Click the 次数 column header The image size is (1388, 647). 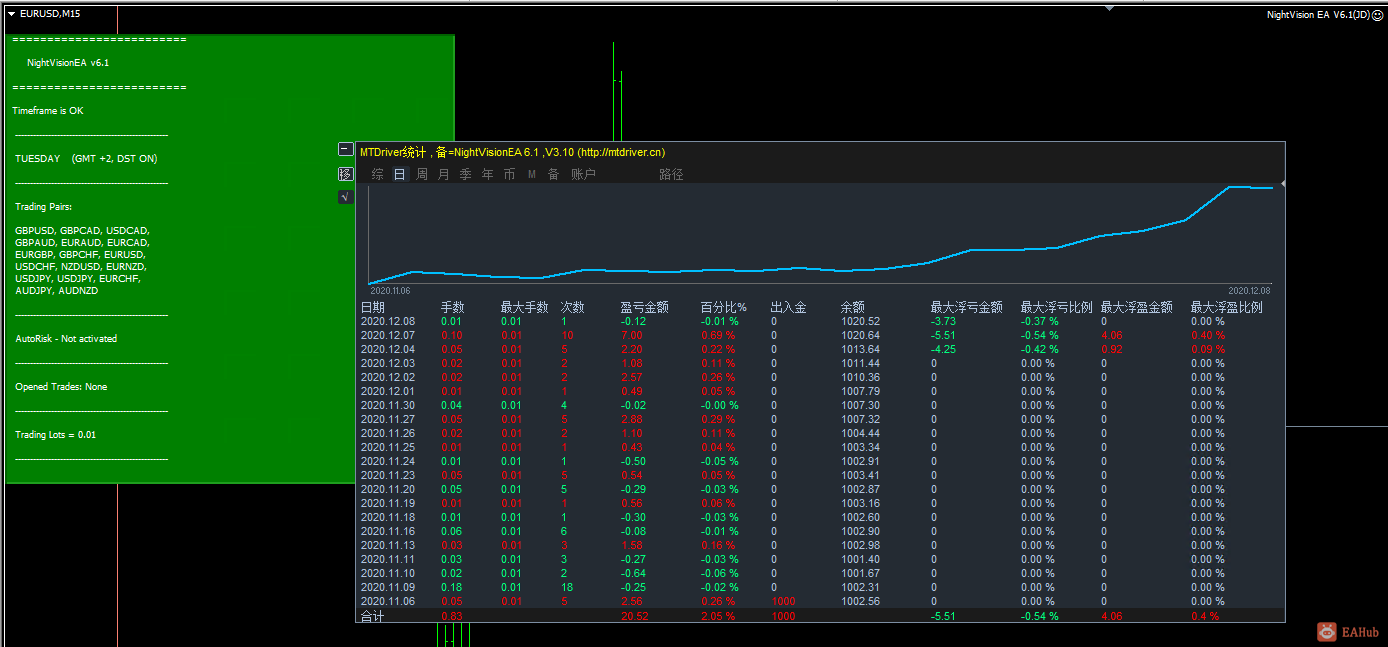click(573, 308)
